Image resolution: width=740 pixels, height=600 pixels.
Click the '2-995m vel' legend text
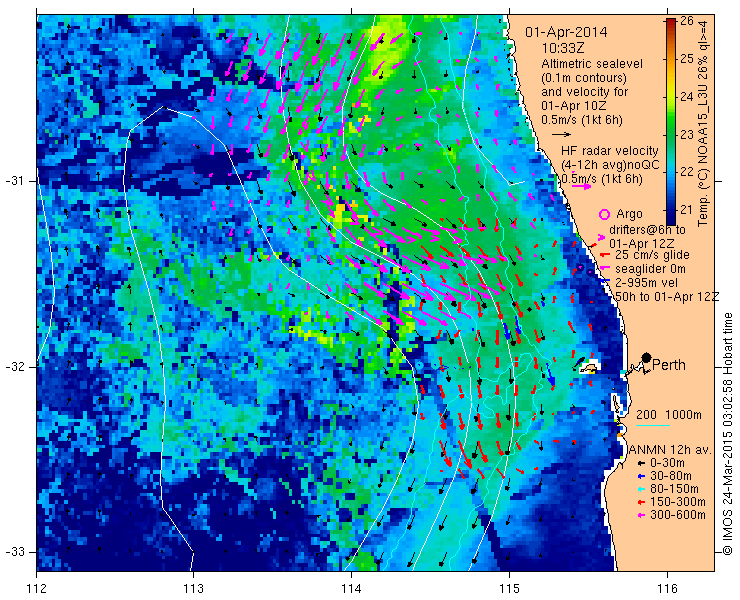pos(647,283)
